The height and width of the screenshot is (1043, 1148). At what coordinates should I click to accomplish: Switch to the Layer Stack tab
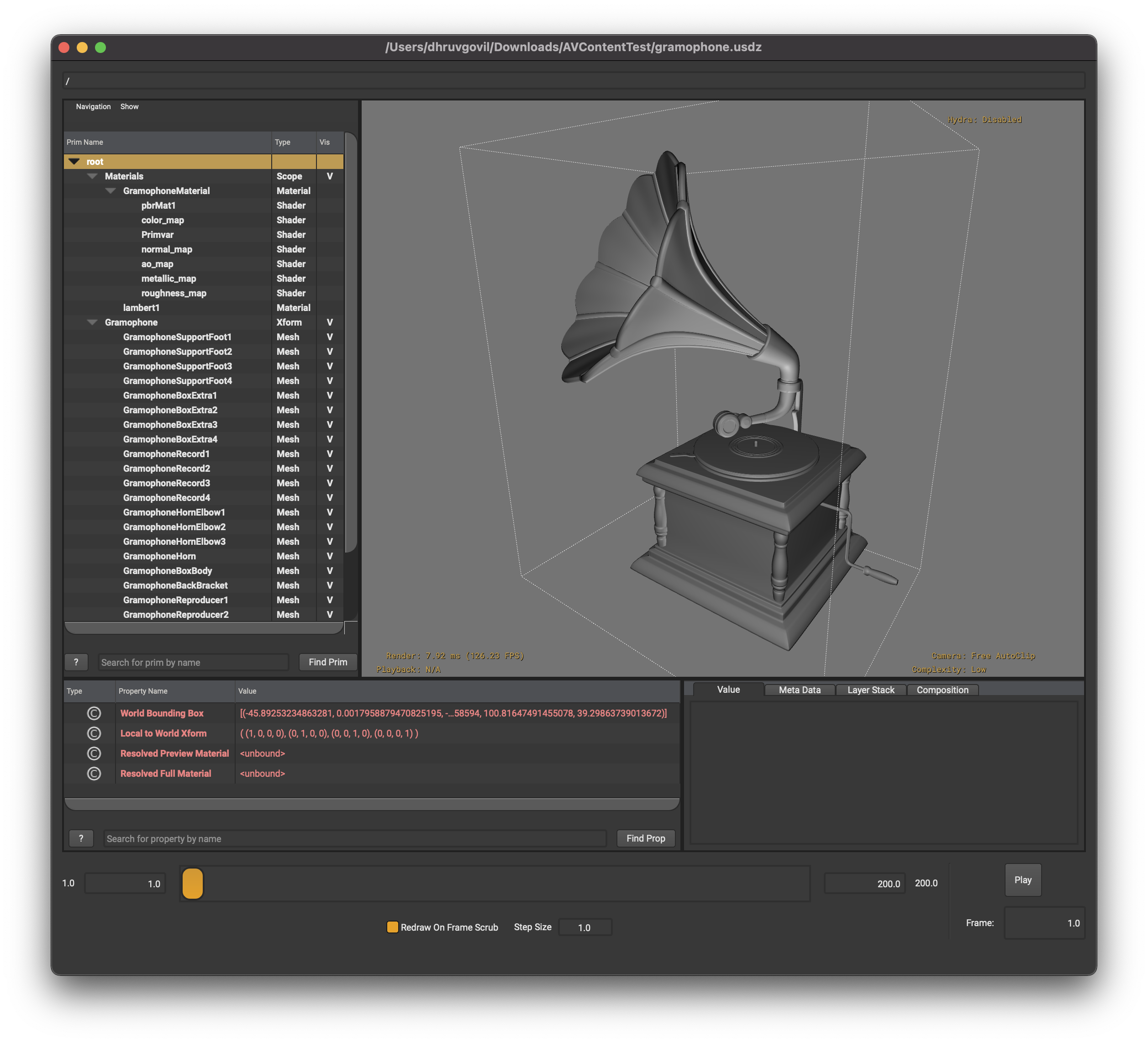(x=871, y=690)
